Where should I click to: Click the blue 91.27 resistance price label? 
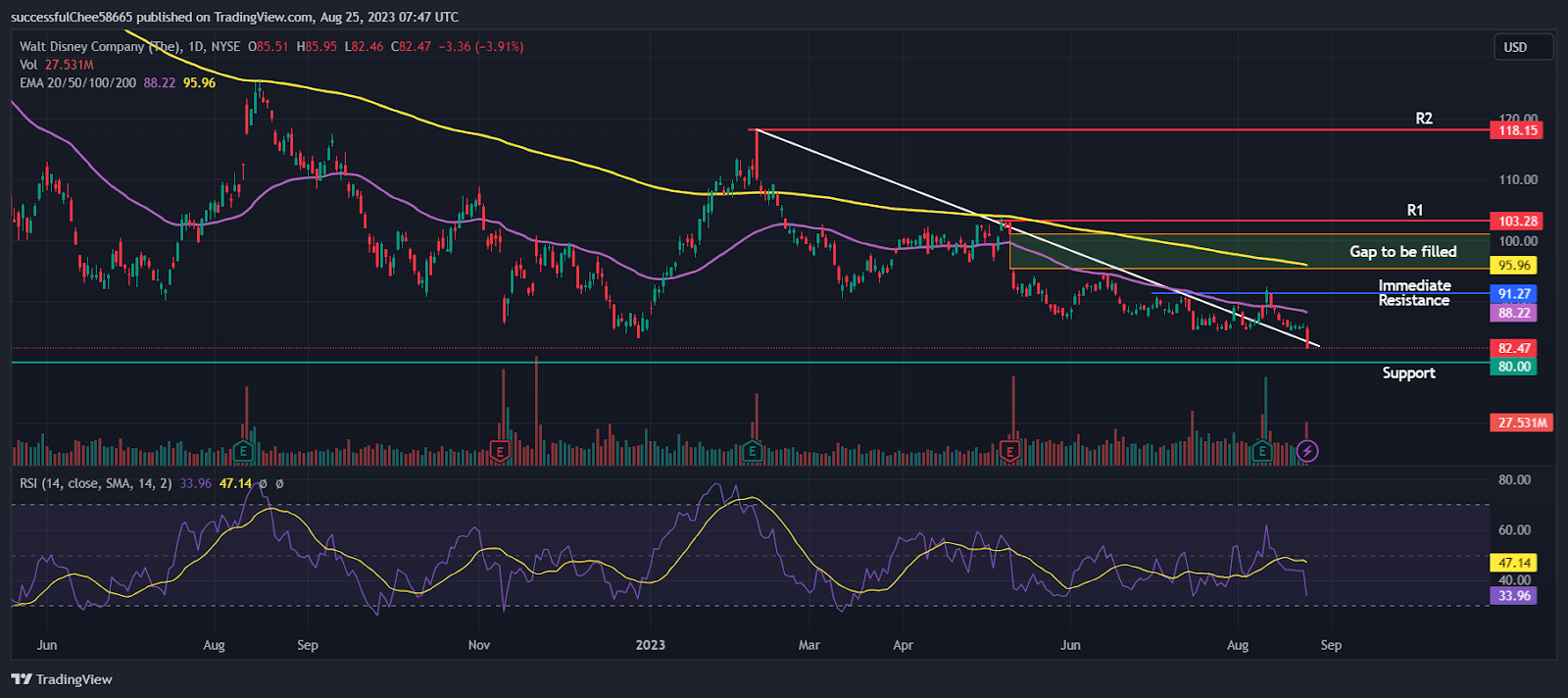pos(1513,294)
